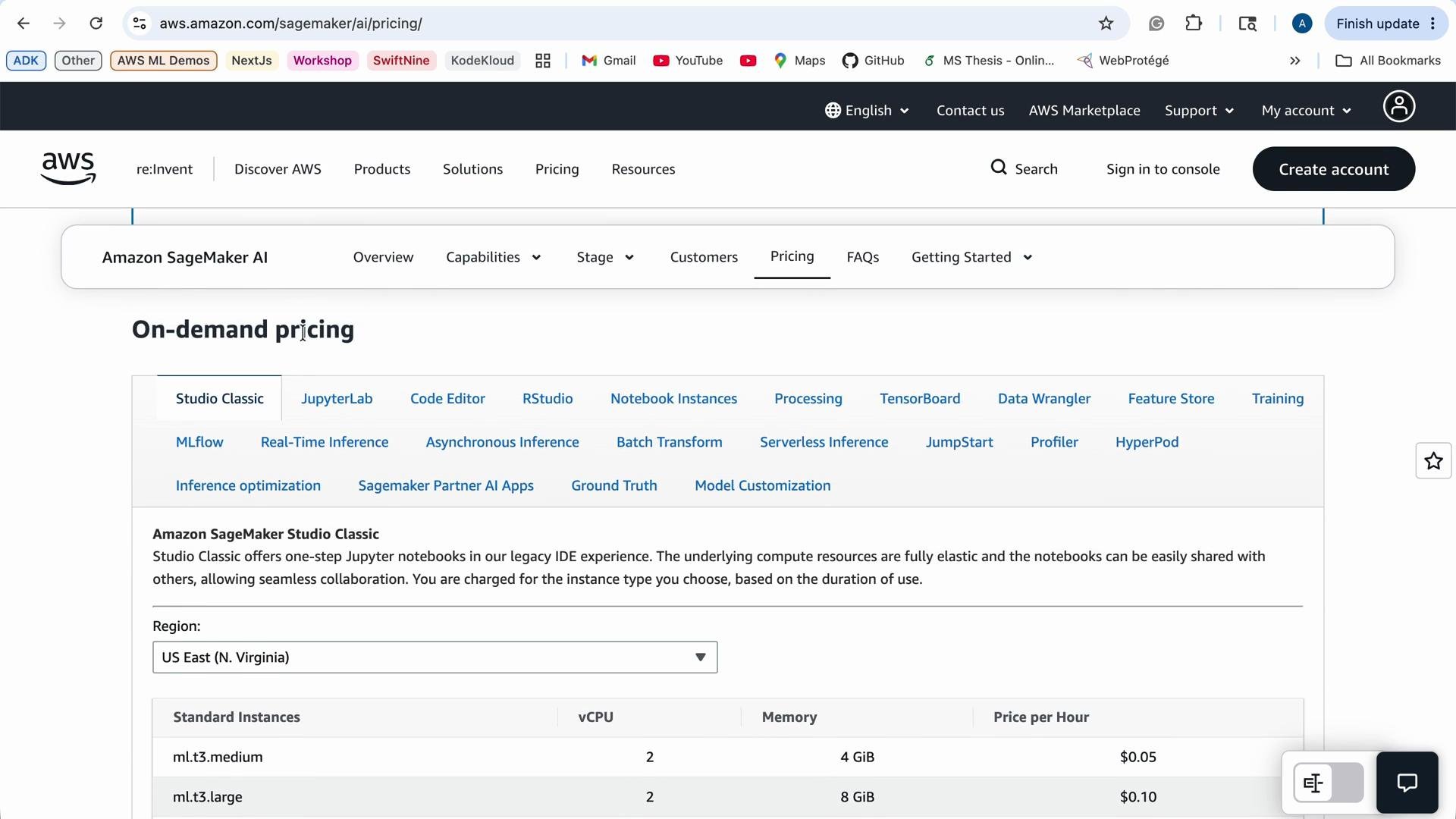Open the Sagemaker Partner AI Apps tab
This screenshot has width=1456, height=819.
tap(446, 486)
